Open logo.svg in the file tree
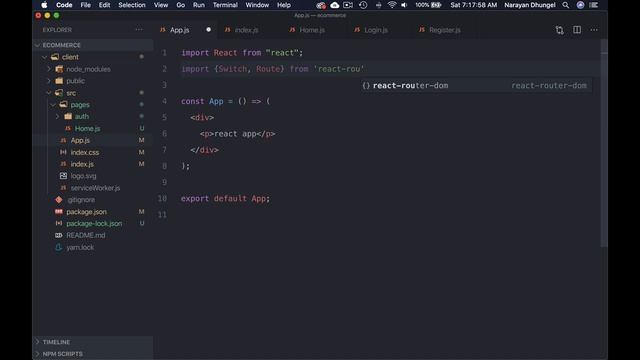The image size is (640, 360). (83, 176)
